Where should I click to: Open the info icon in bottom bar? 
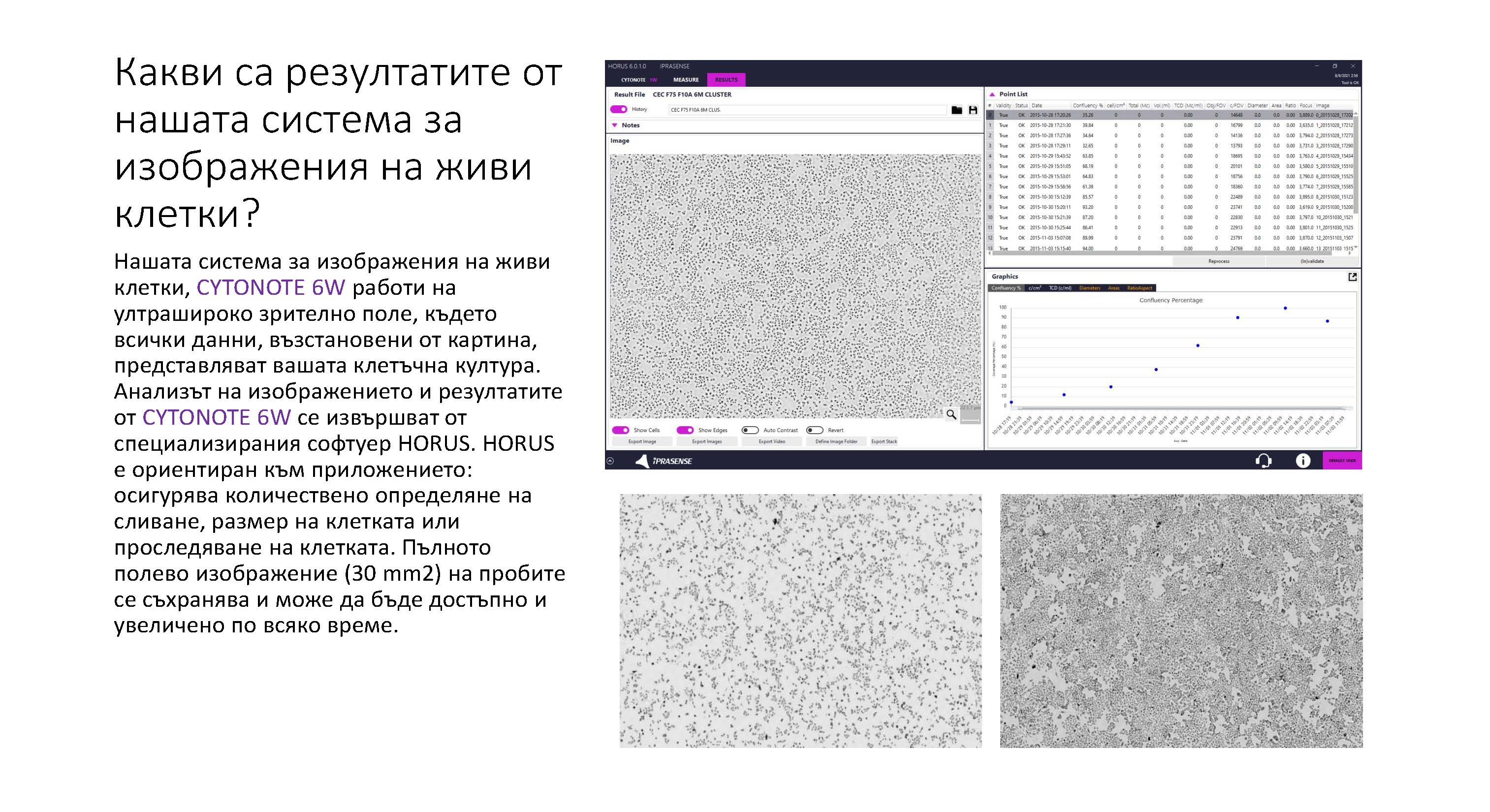1302,460
